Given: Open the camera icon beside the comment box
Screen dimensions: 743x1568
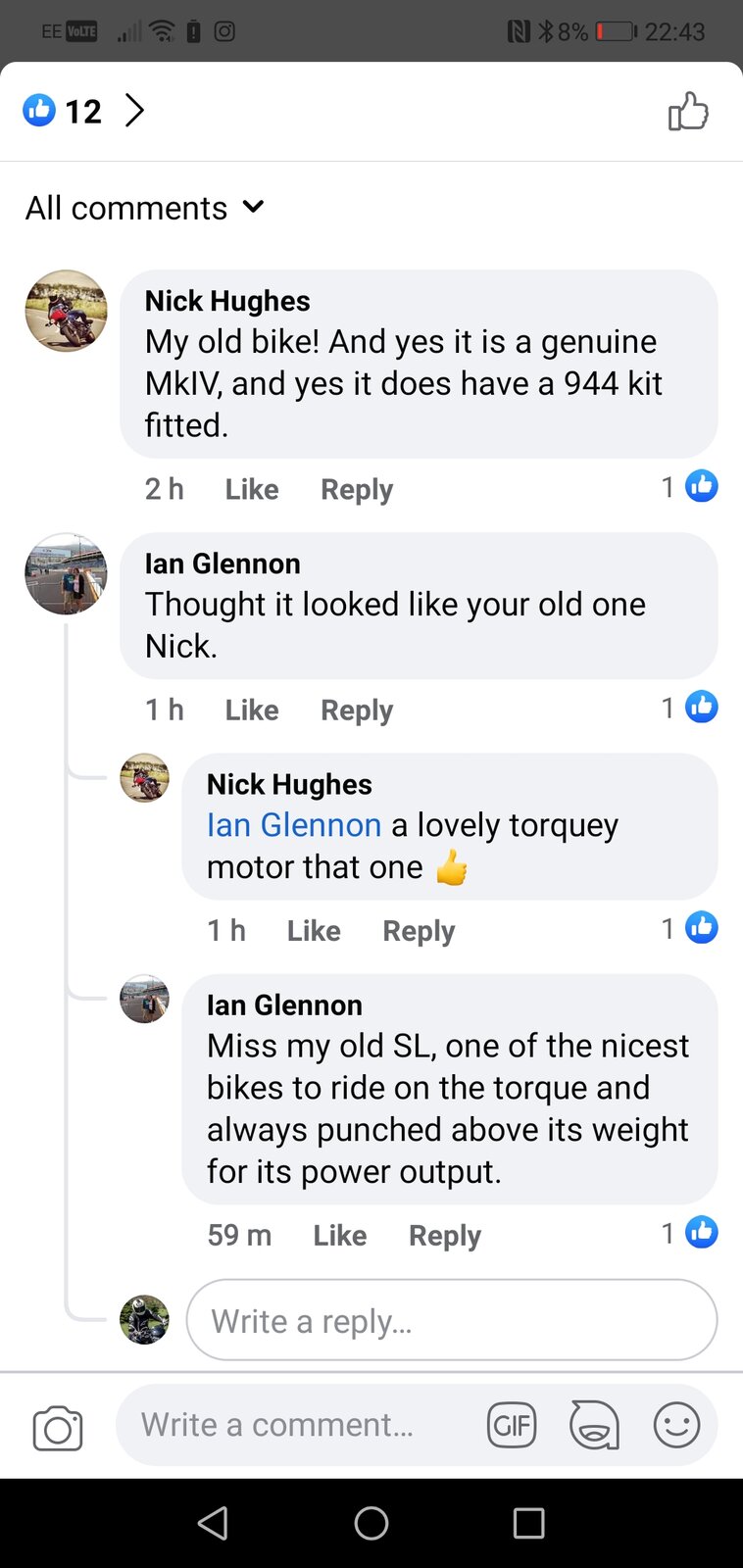Looking at the screenshot, I should [58, 1428].
